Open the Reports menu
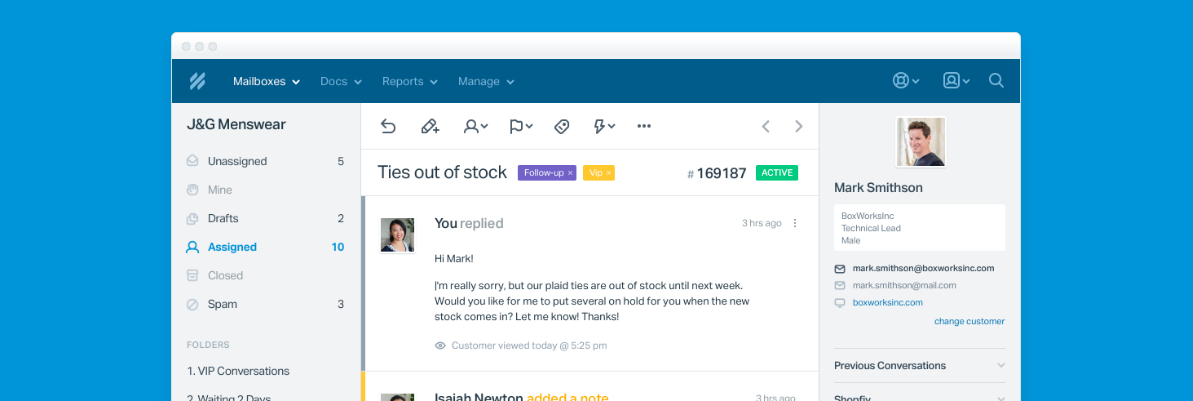1193x401 pixels. pos(410,81)
